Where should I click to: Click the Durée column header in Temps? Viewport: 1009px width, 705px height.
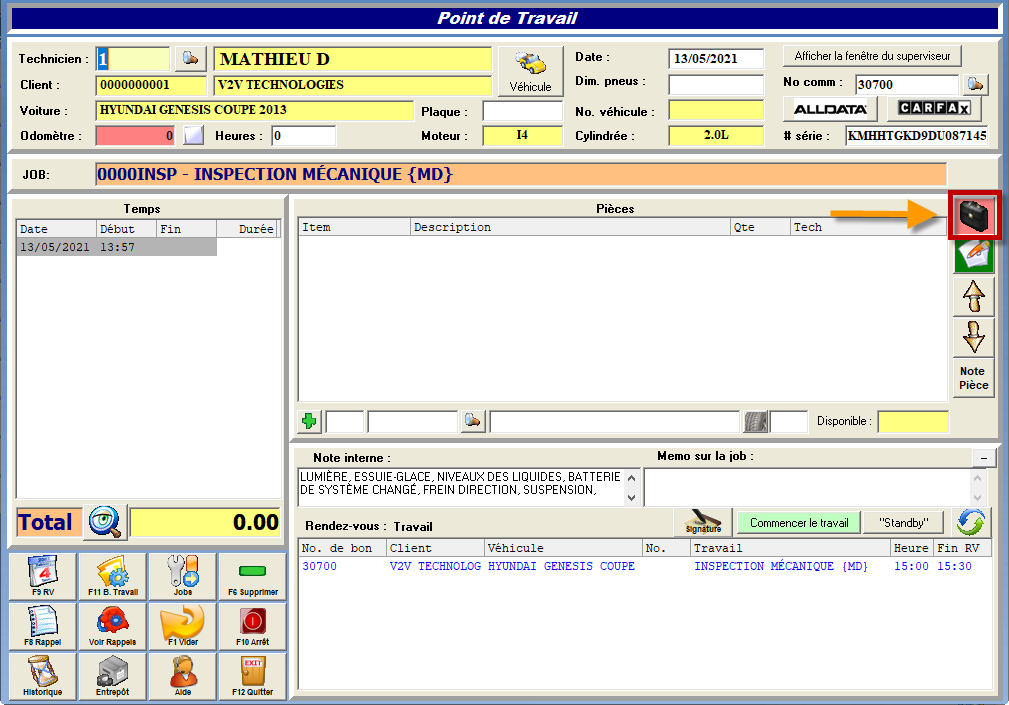(x=248, y=229)
